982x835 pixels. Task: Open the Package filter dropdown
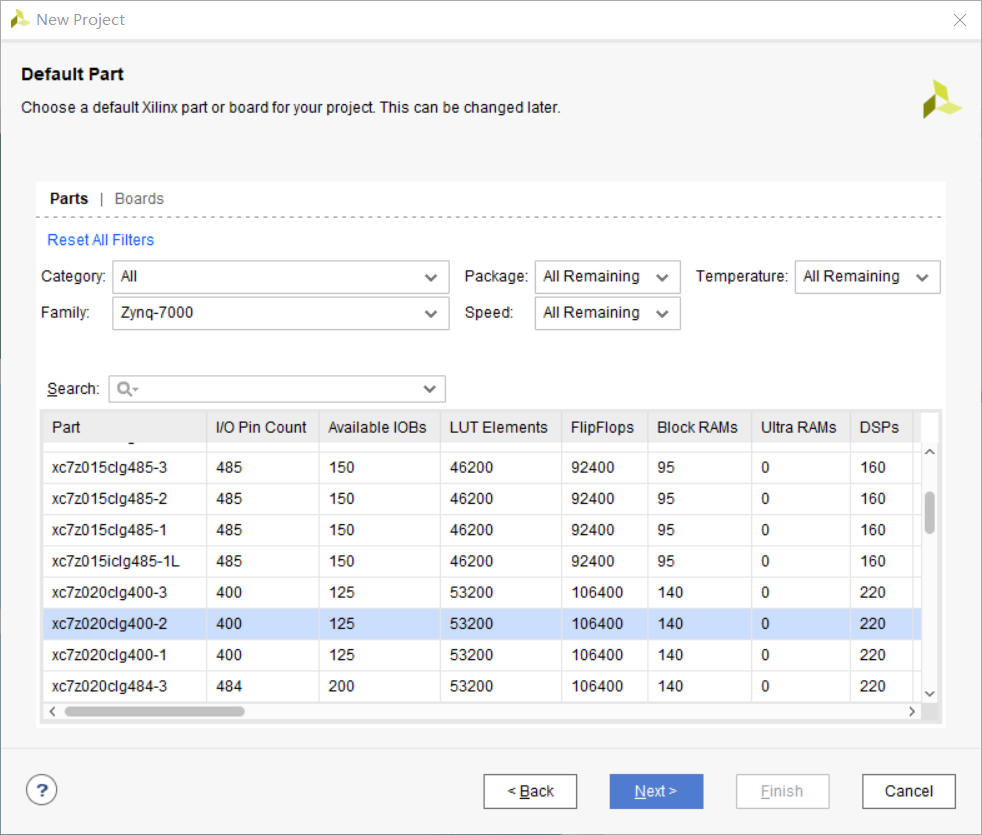(607, 277)
